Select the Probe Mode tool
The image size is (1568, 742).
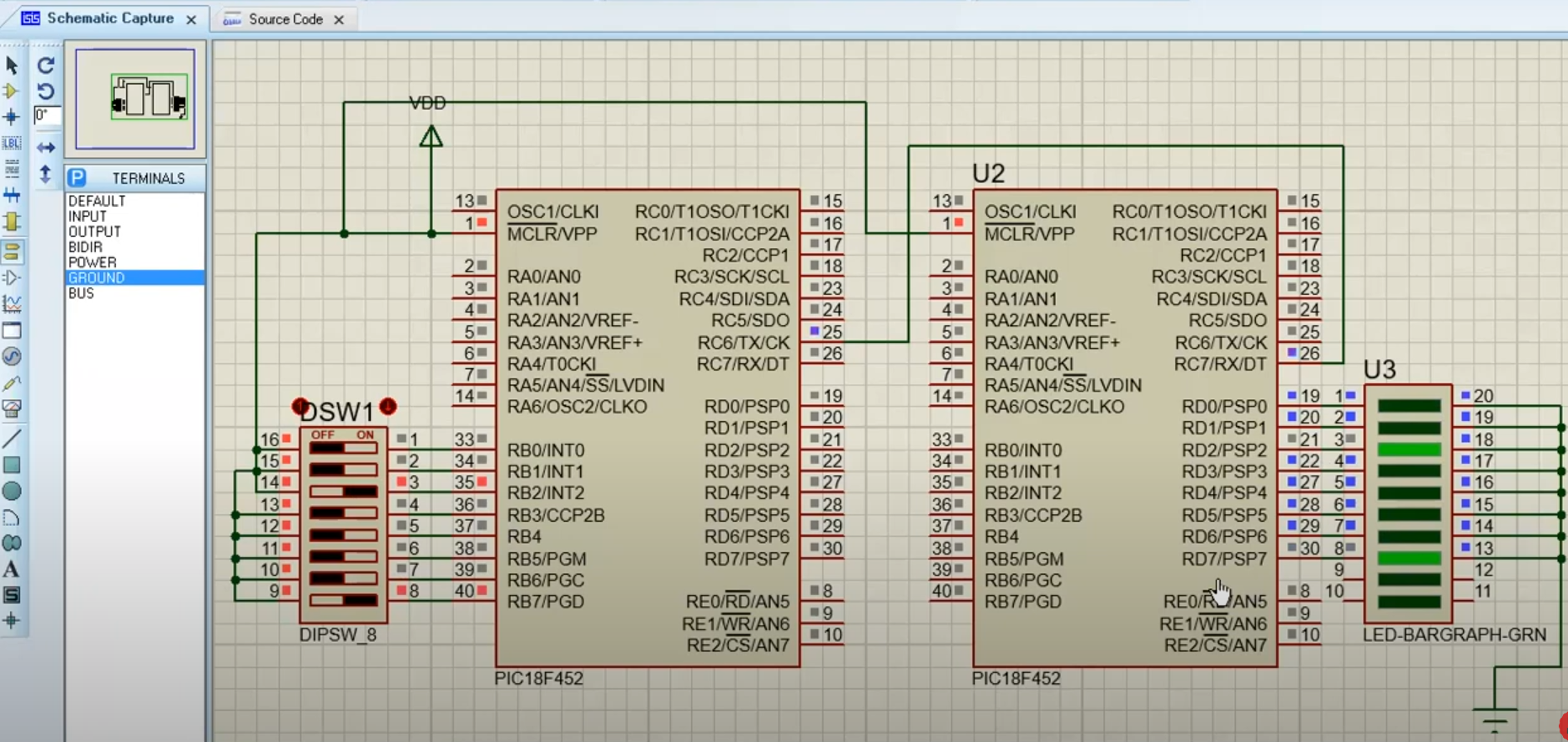click(x=12, y=383)
